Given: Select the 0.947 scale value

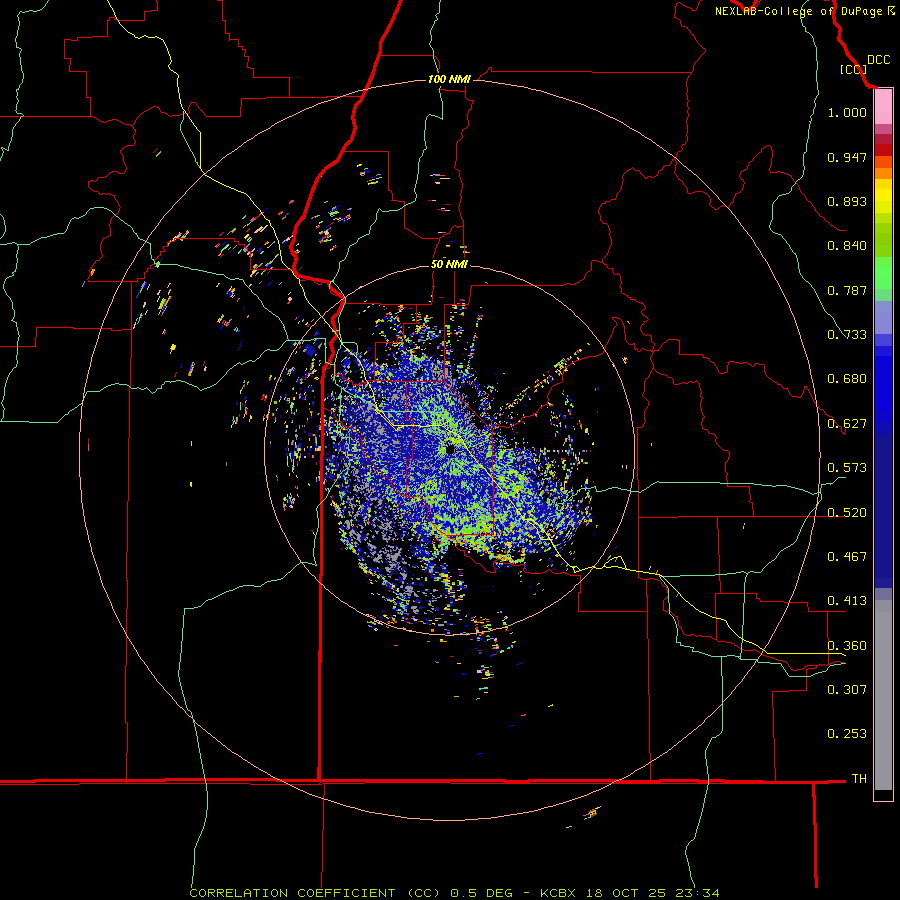Looking at the screenshot, I should coord(847,157).
